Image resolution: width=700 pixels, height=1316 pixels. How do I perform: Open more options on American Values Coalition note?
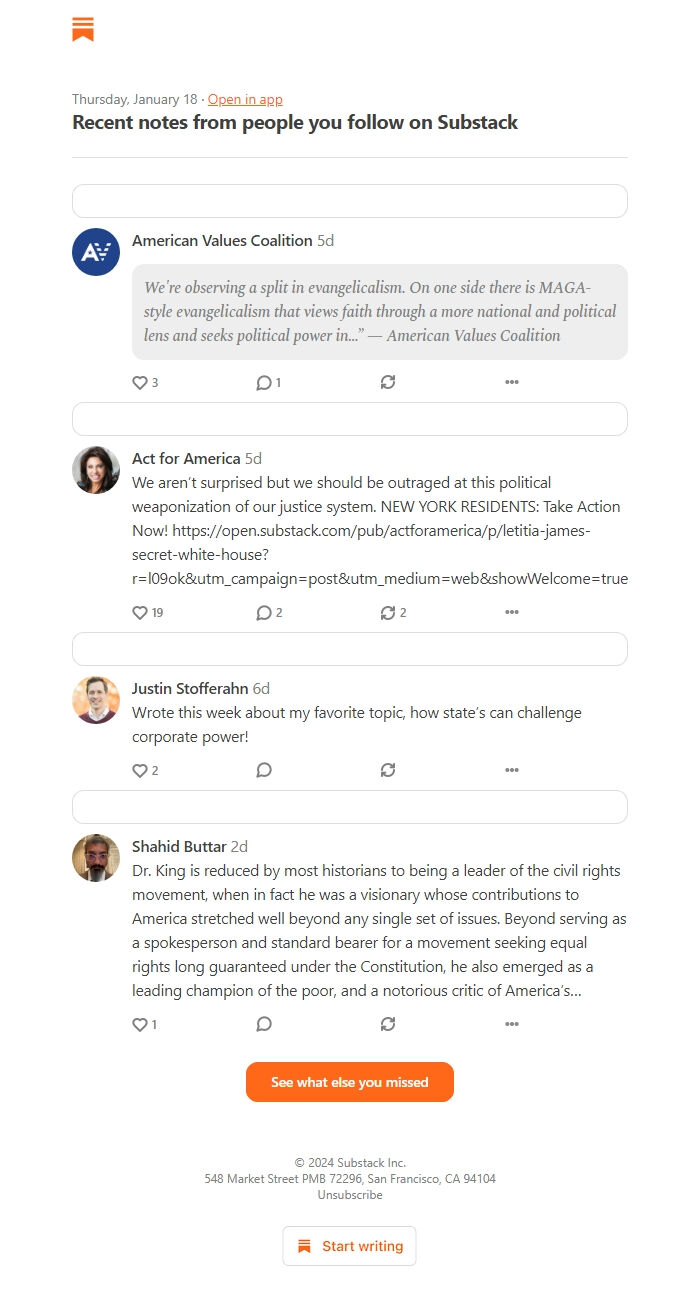click(x=512, y=382)
